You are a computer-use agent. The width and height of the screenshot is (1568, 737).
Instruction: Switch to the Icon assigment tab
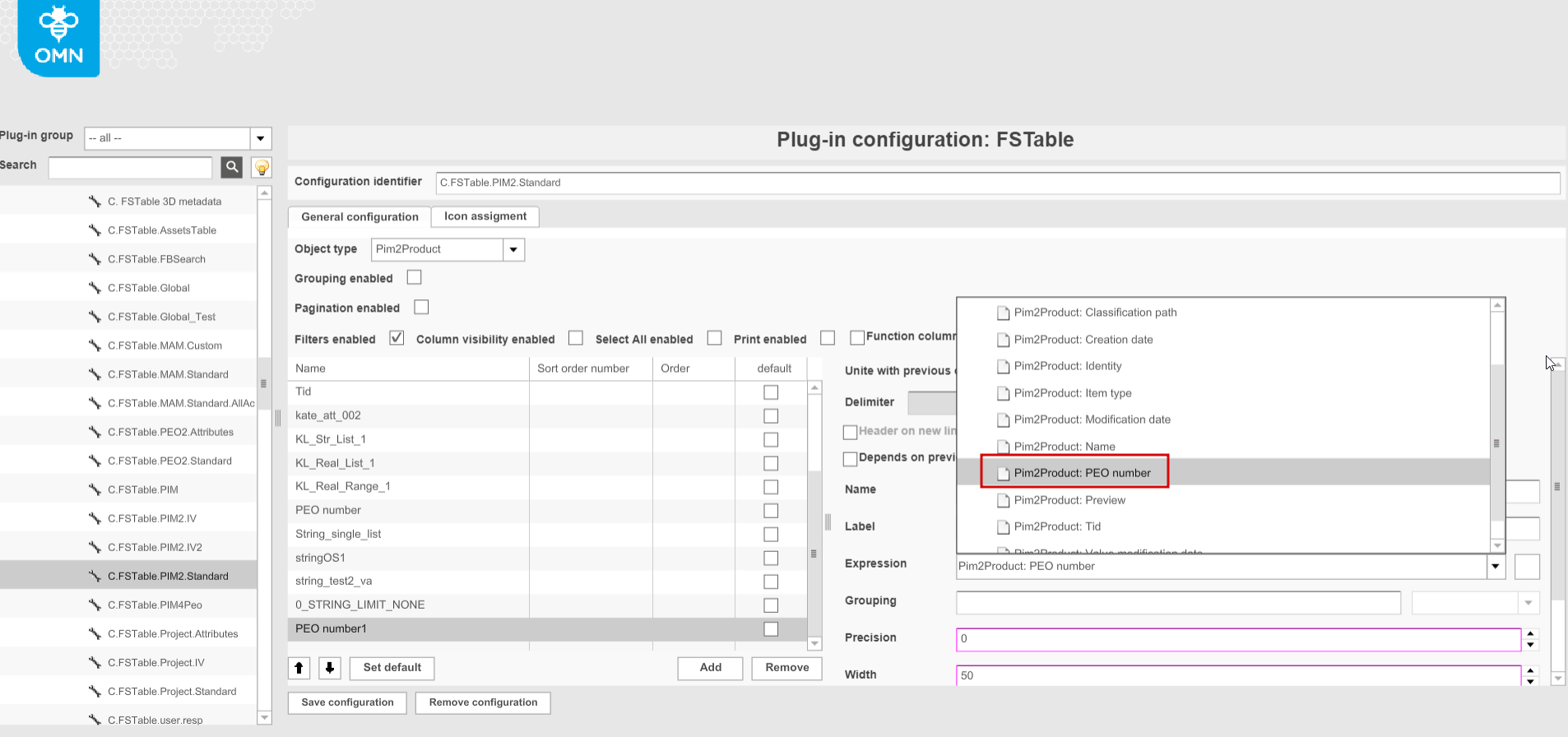coord(485,216)
